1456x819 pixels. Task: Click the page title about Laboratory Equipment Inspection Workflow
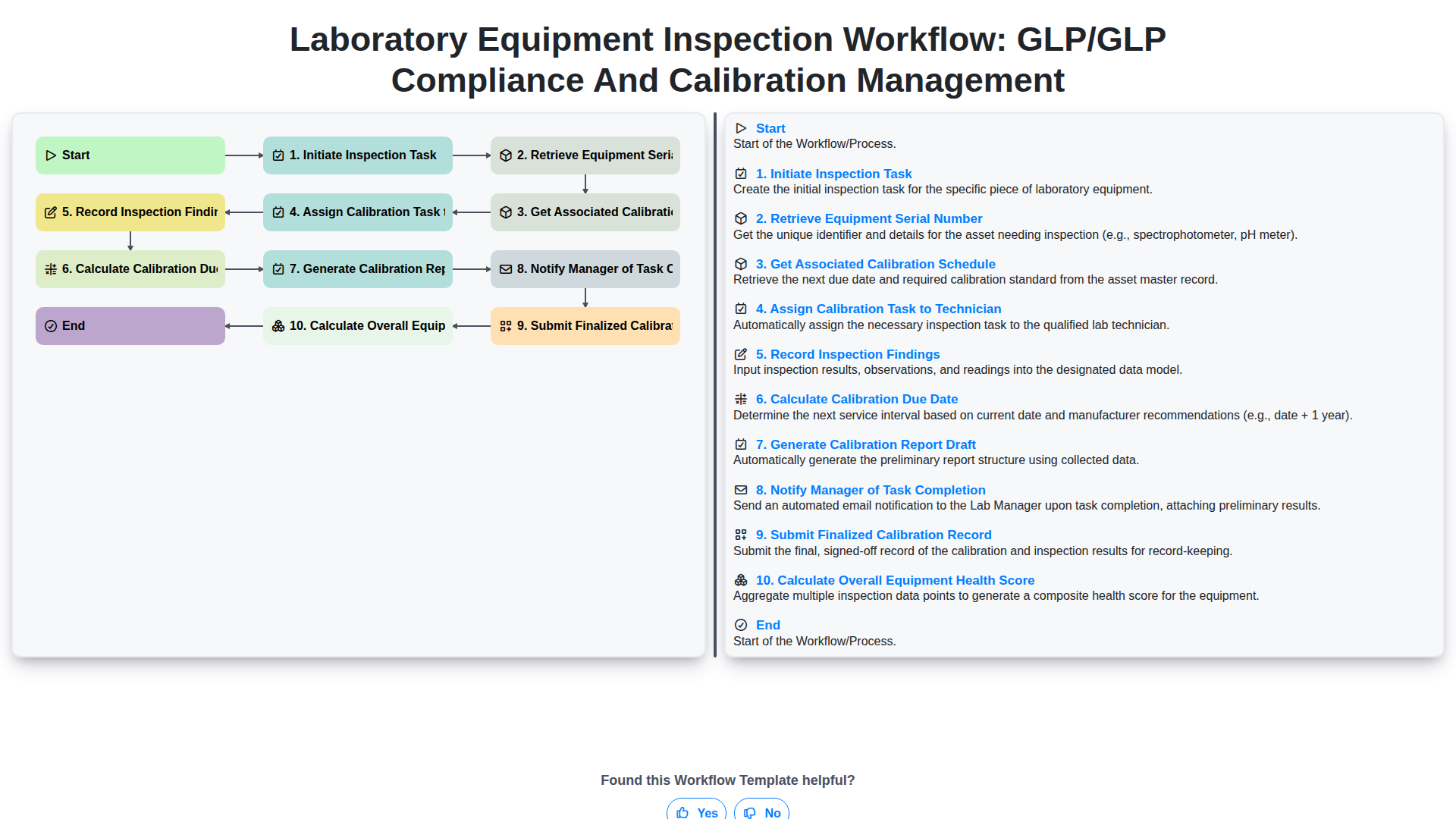point(728,60)
